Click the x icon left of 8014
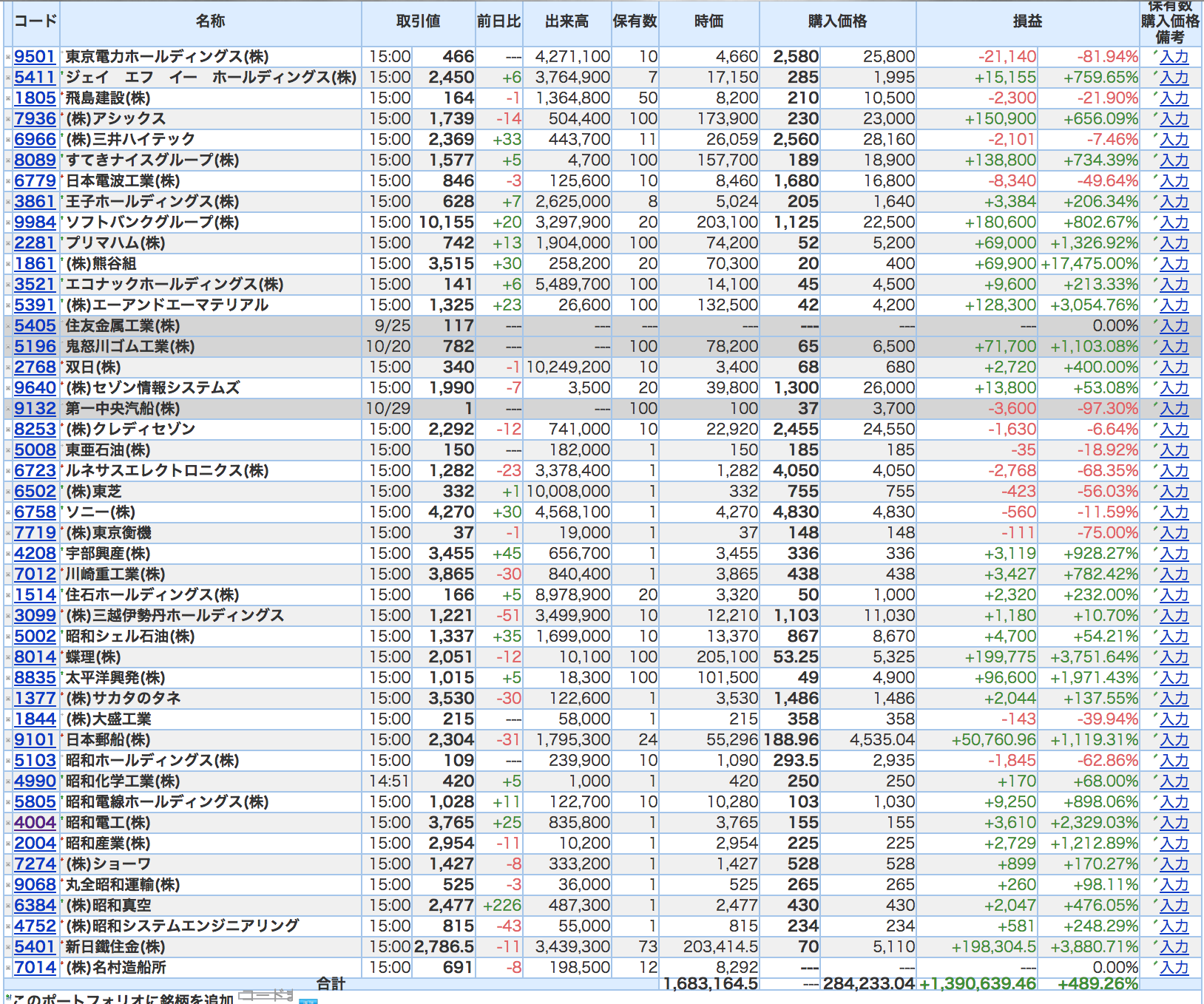The height and width of the screenshot is (1004, 1204). (x=8, y=657)
